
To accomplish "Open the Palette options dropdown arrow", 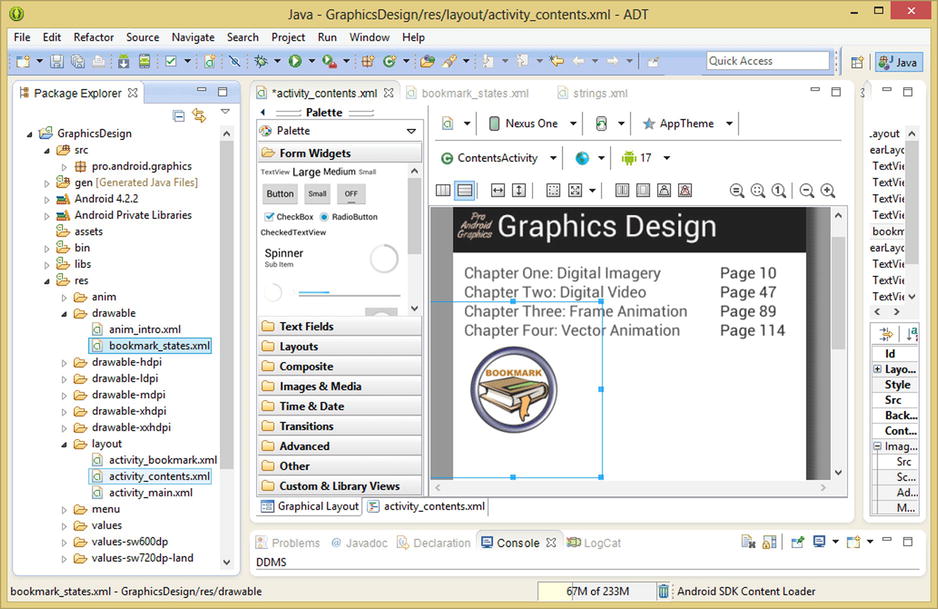I will pyautogui.click(x=411, y=131).
